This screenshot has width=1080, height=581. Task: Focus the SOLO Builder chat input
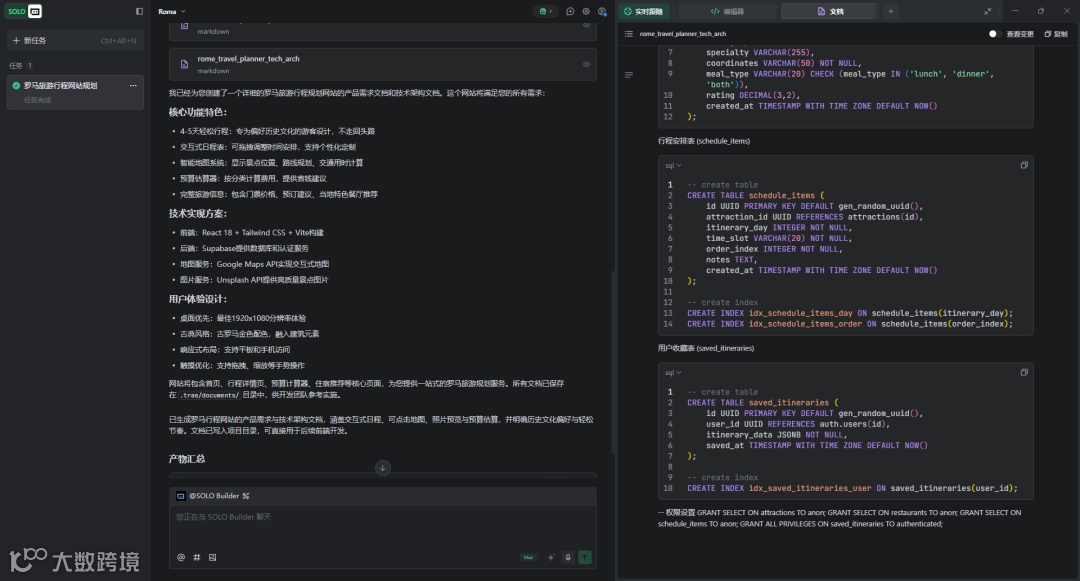pos(383,527)
